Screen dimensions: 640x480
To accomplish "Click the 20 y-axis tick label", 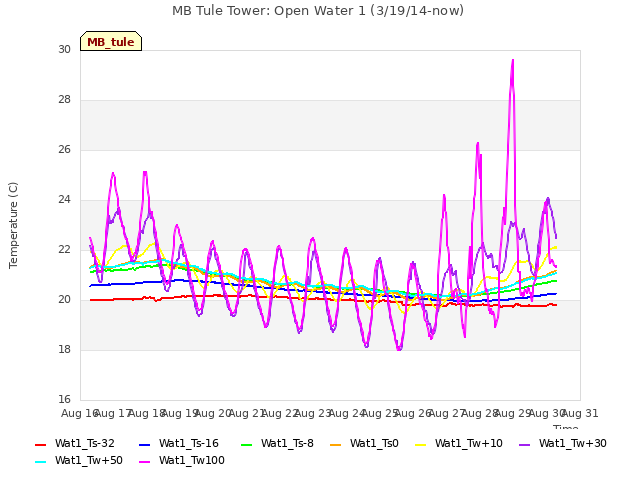I will pos(64,300).
